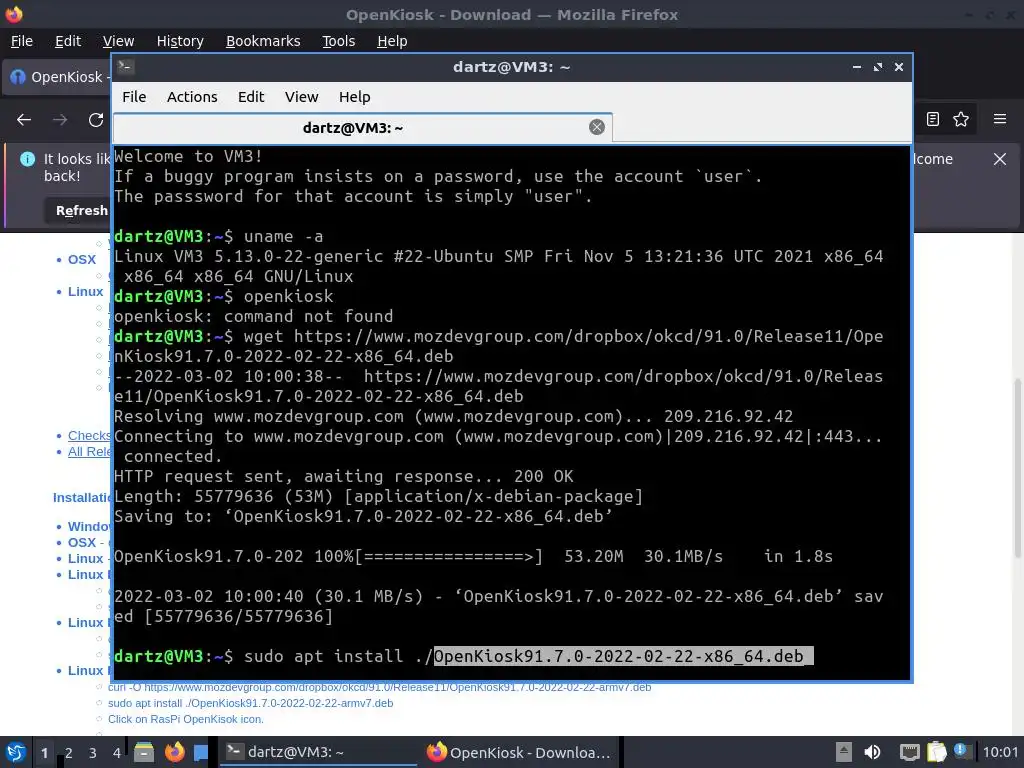1024x768 pixels.
Task: Open Firefox Tools menu
Action: pyautogui.click(x=338, y=41)
